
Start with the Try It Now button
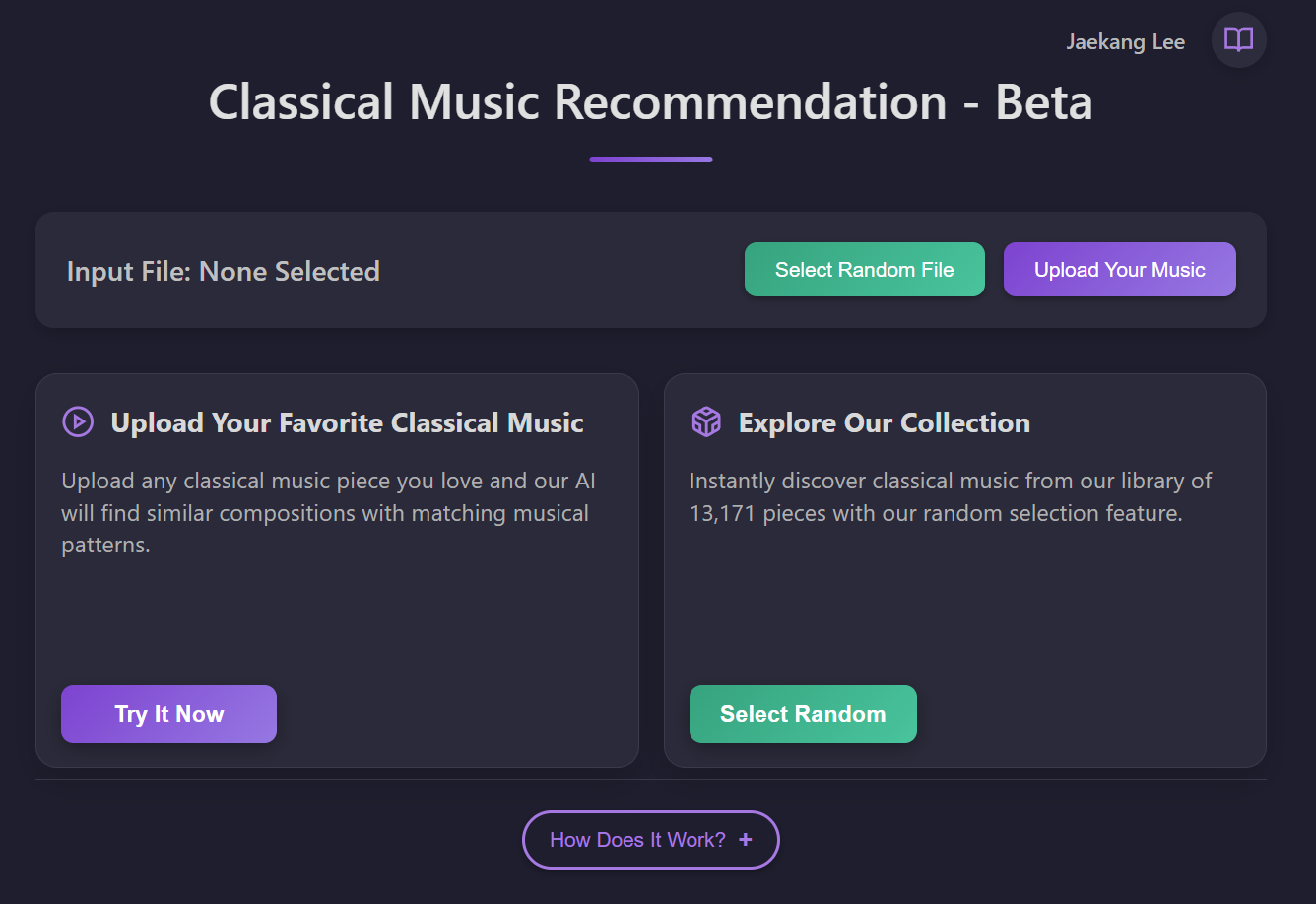click(x=168, y=714)
